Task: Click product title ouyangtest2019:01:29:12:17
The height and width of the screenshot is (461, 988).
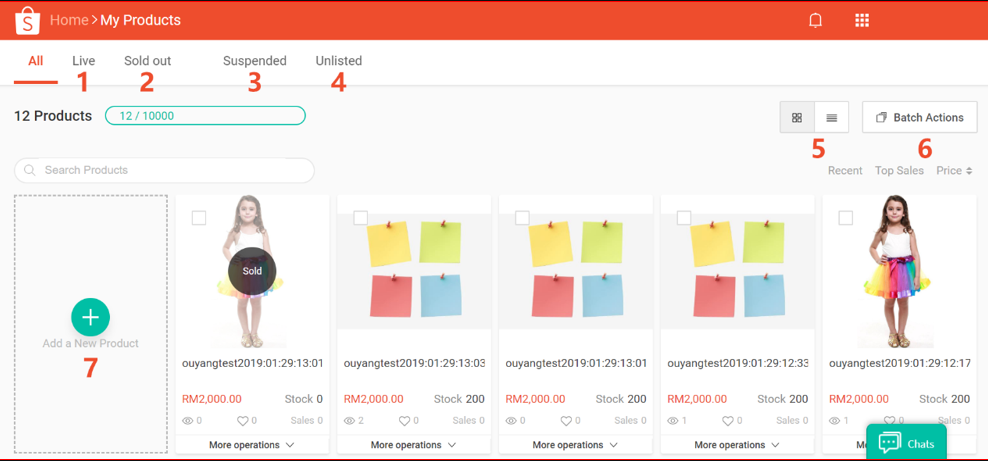Action: point(899,364)
